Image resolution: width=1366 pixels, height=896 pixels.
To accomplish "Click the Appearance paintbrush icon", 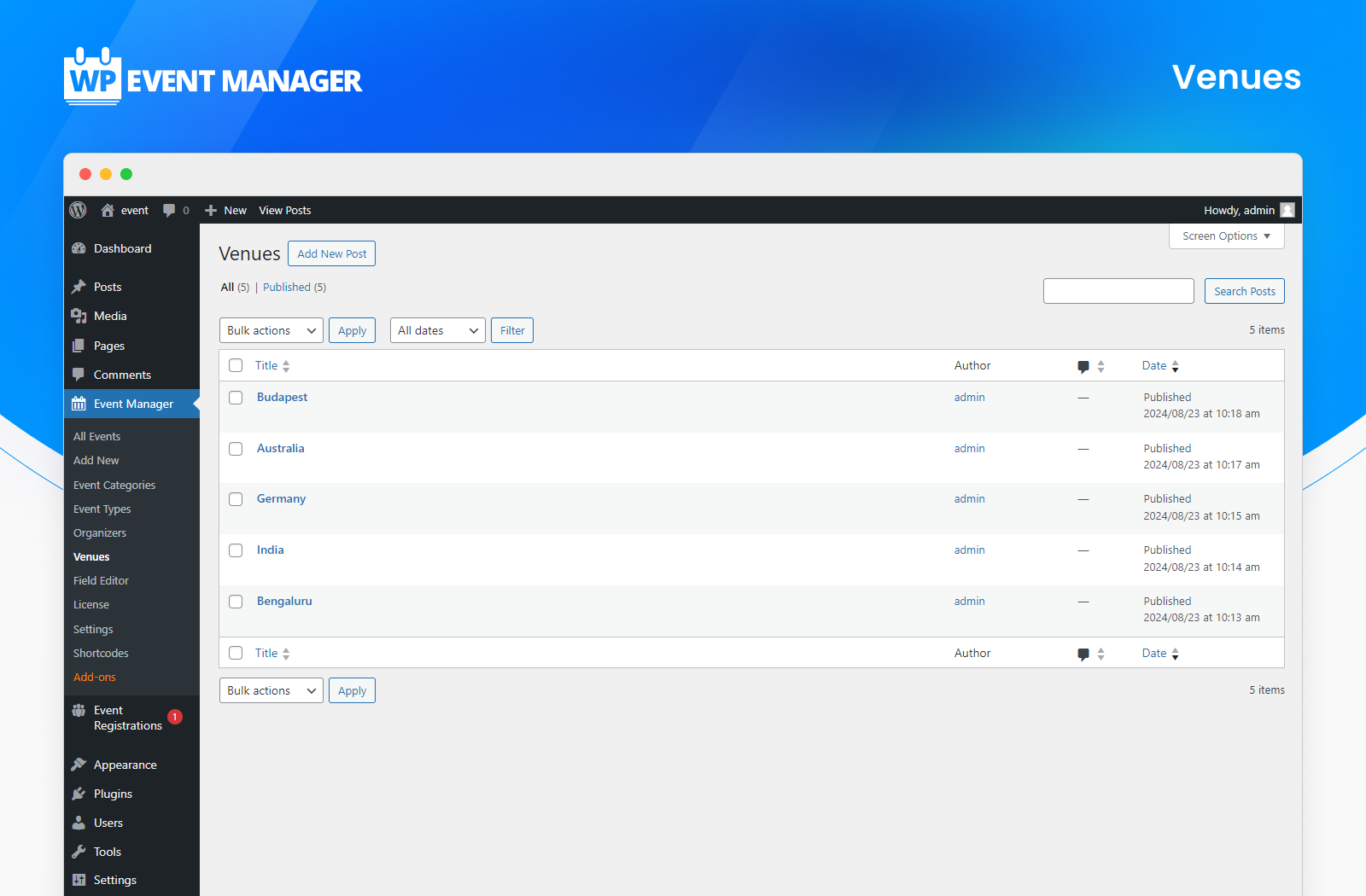I will tap(79, 765).
